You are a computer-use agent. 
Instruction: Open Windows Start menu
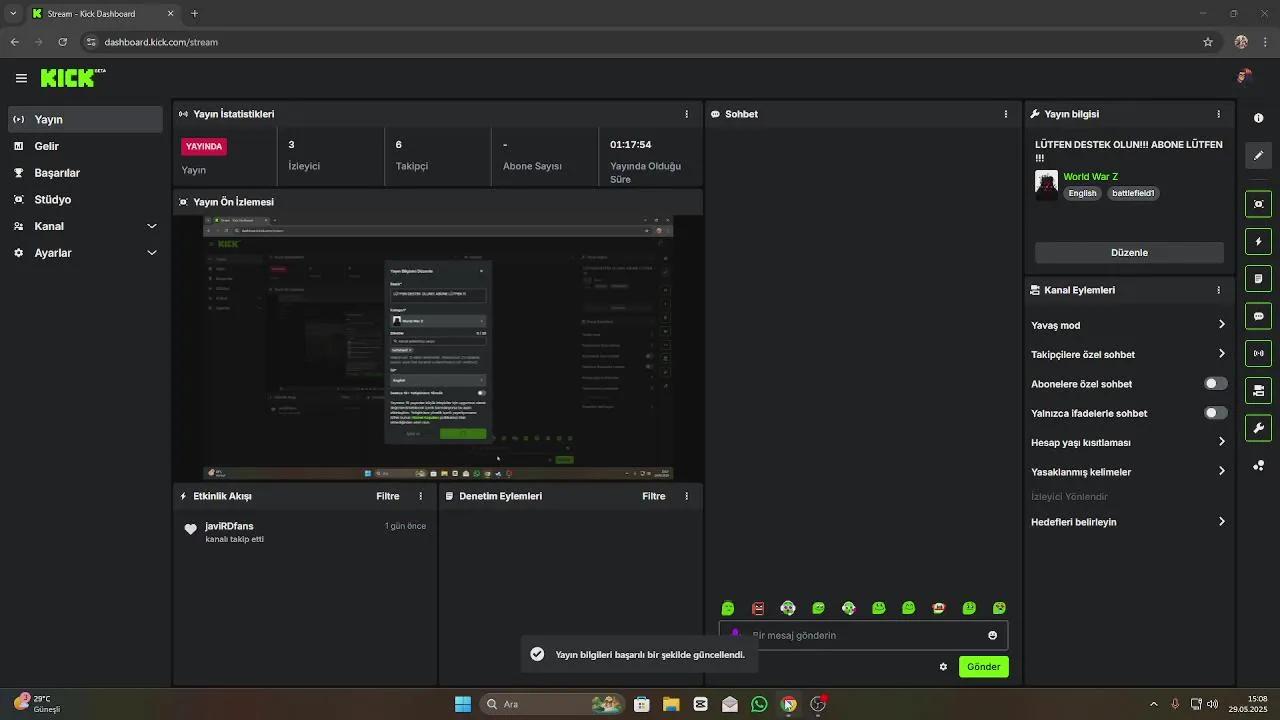[x=463, y=704]
